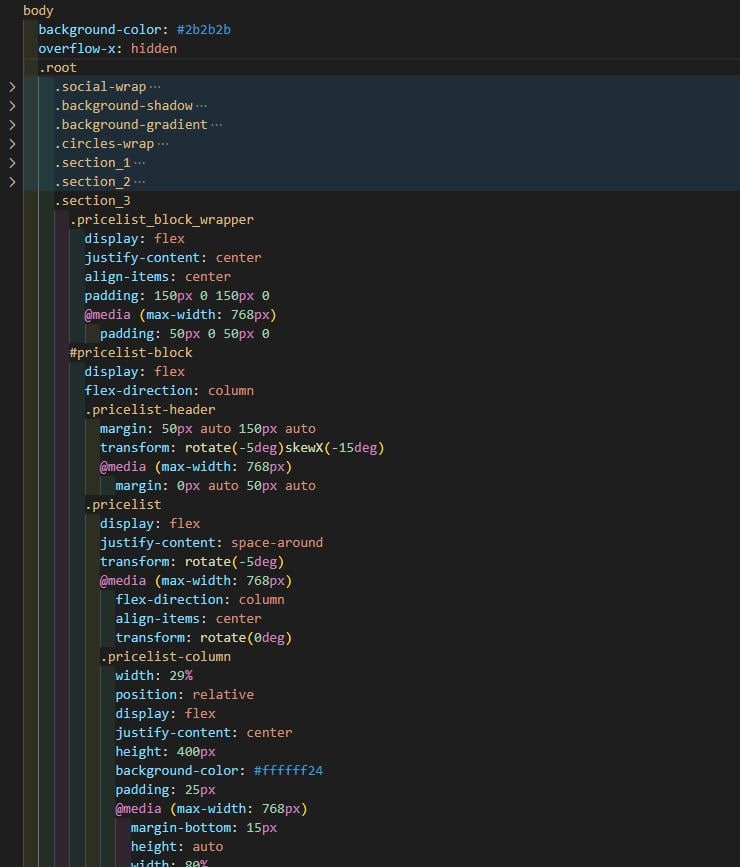Click the body selector on first line
This screenshot has height=867, width=740.
[38, 11]
